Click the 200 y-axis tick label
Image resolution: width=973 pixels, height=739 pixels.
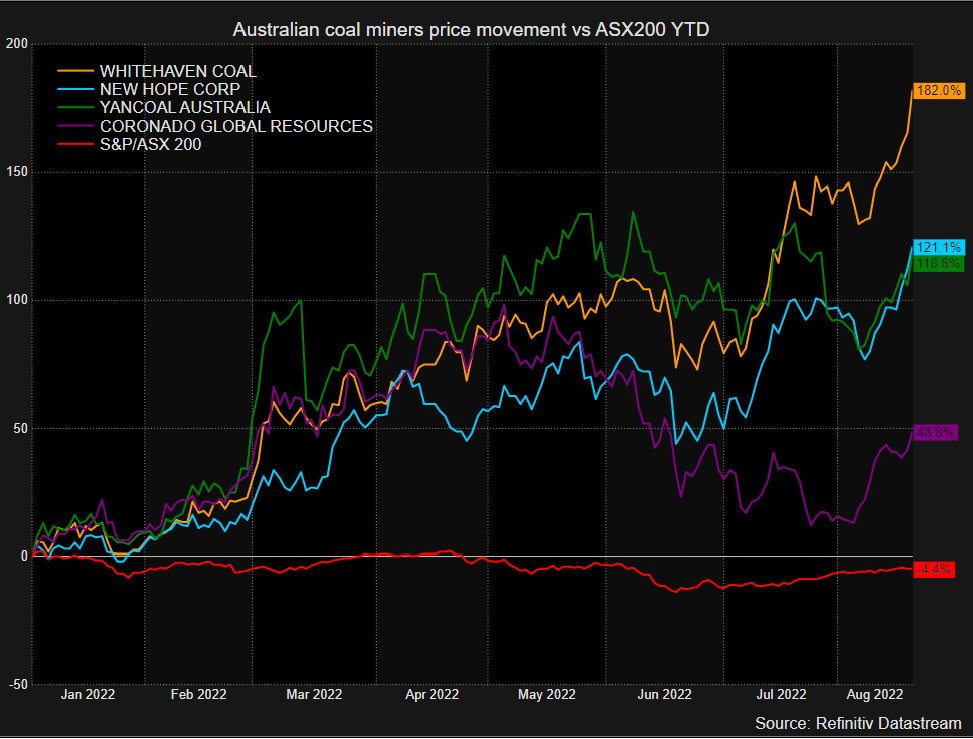point(15,44)
